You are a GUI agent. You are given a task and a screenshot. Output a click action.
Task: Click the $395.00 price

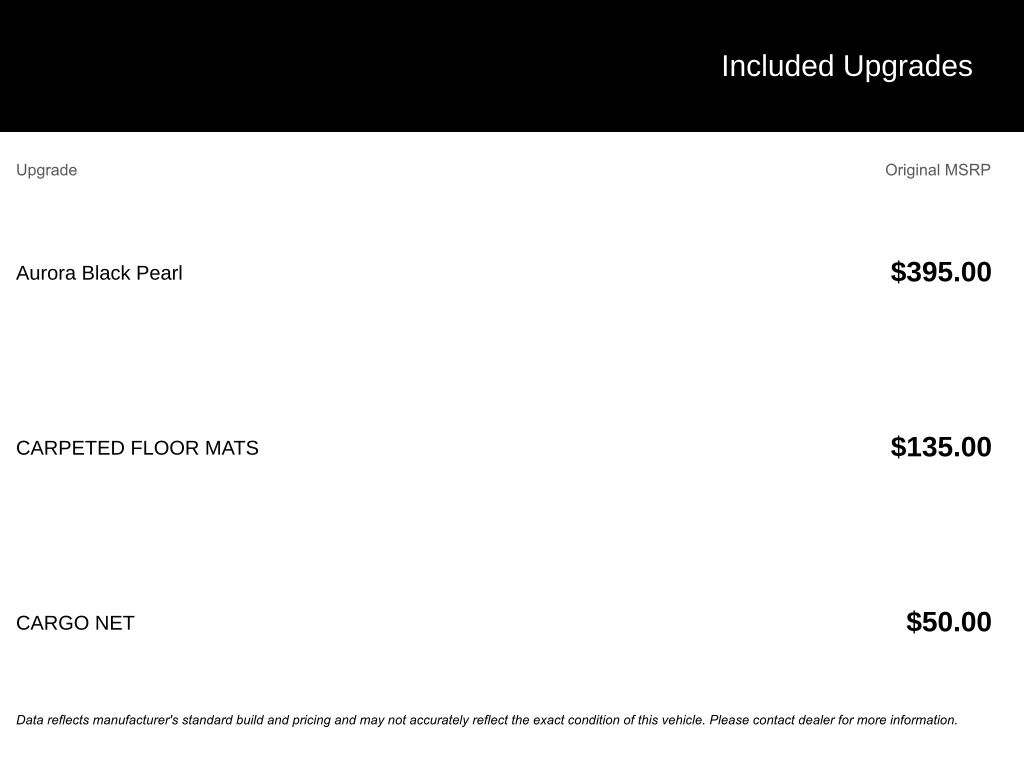[940, 272]
